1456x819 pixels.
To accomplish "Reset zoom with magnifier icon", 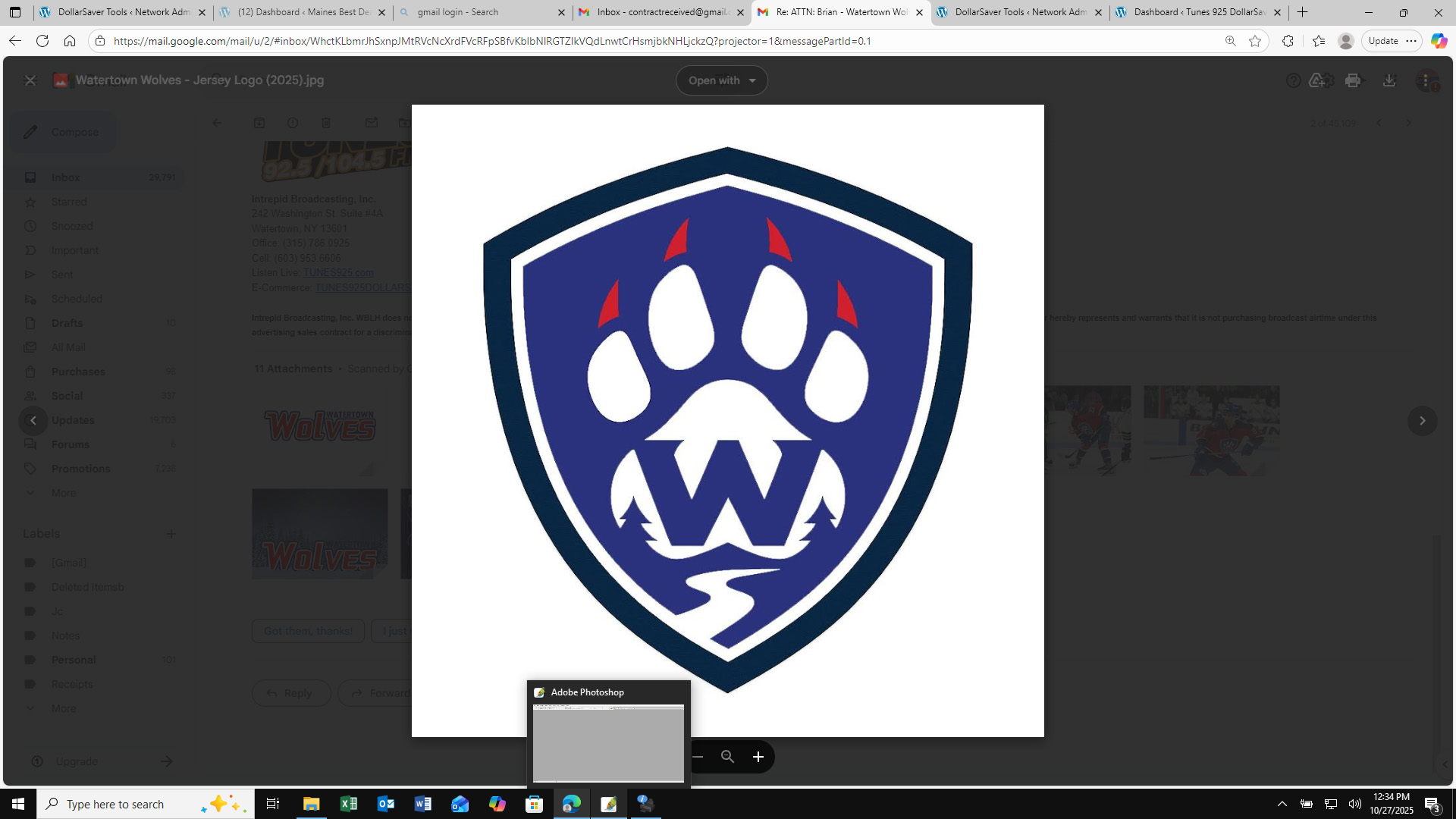I will [727, 757].
